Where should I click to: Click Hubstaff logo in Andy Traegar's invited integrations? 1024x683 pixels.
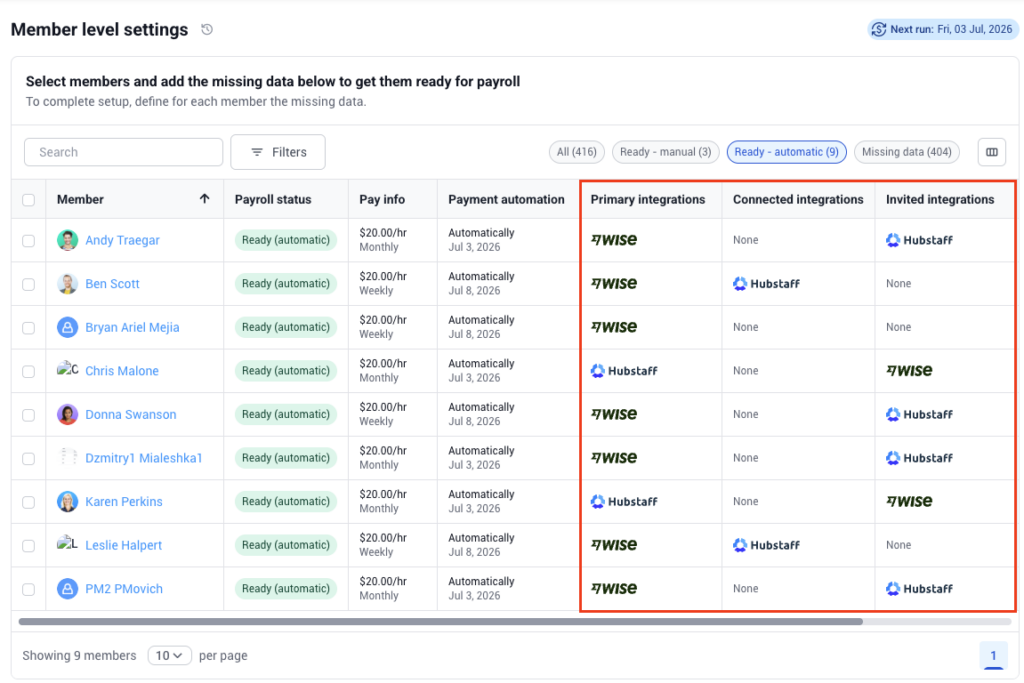(x=919, y=240)
